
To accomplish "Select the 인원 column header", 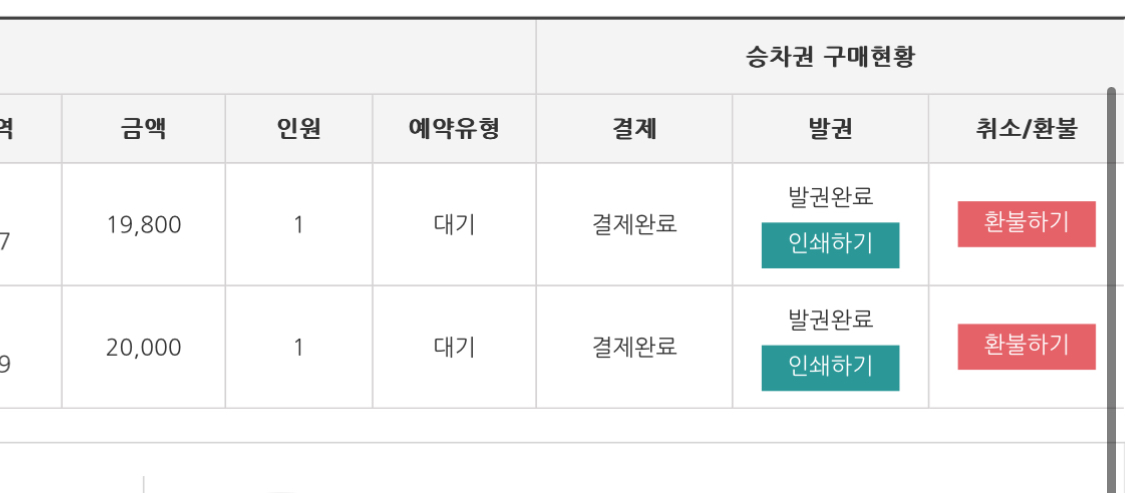I will tap(298, 129).
